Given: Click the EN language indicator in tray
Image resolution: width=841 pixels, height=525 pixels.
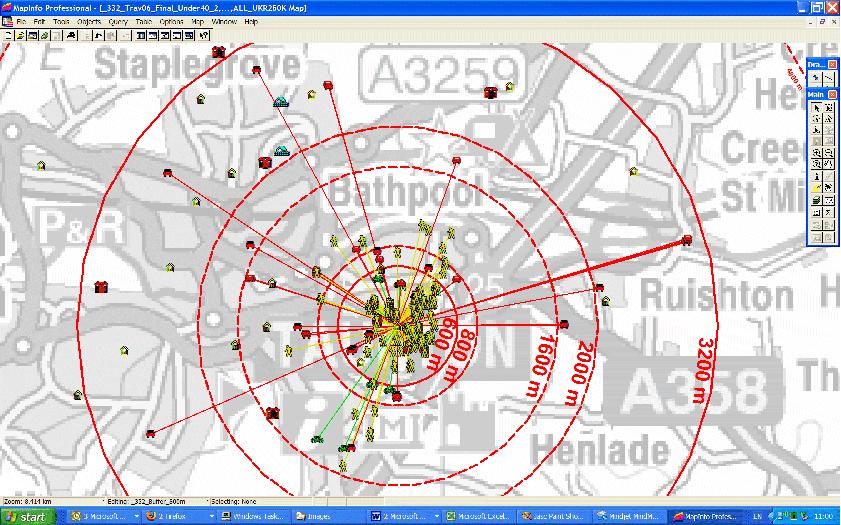Looking at the screenshot, I should pyautogui.click(x=757, y=516).
